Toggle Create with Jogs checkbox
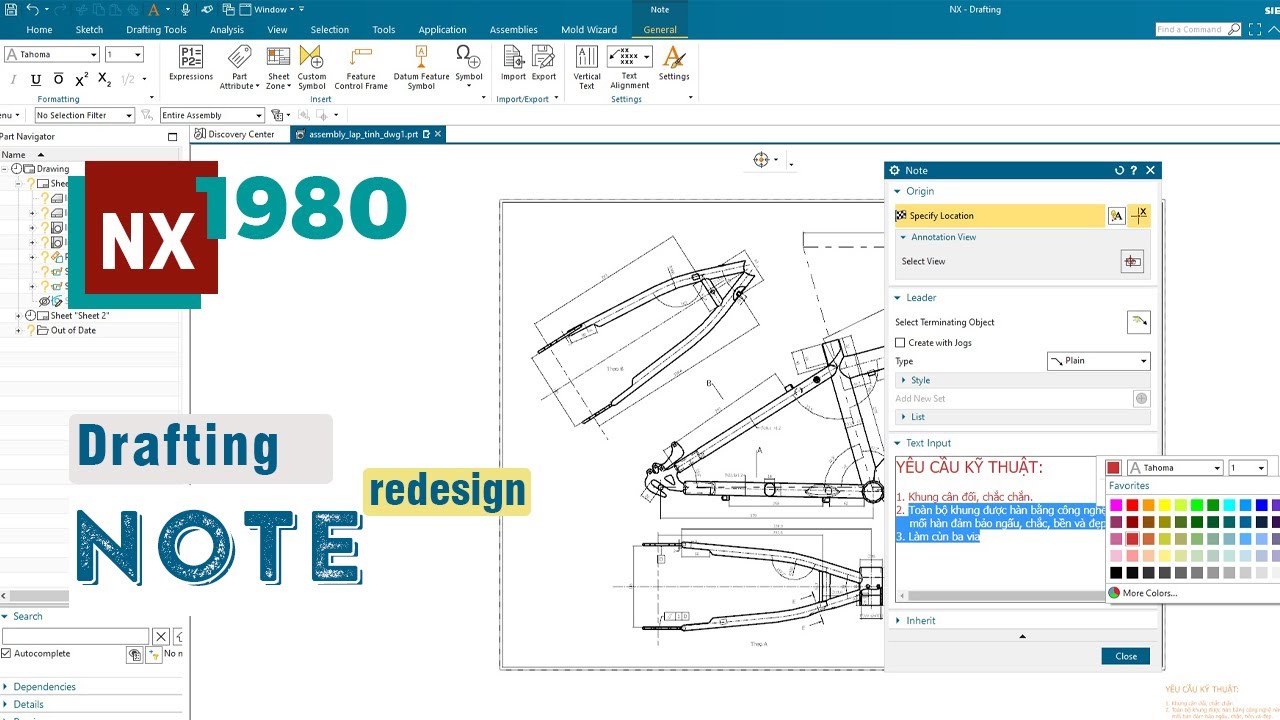Image resolution: width=1280 pixels, height=720 pixels. click(x=900, y=343)
